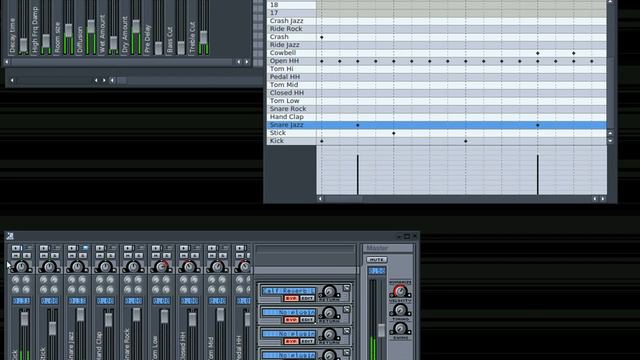The image size is (640, 360).
Task: Trigger the Closed HH channel play-sample button
Action: [184, 248]
